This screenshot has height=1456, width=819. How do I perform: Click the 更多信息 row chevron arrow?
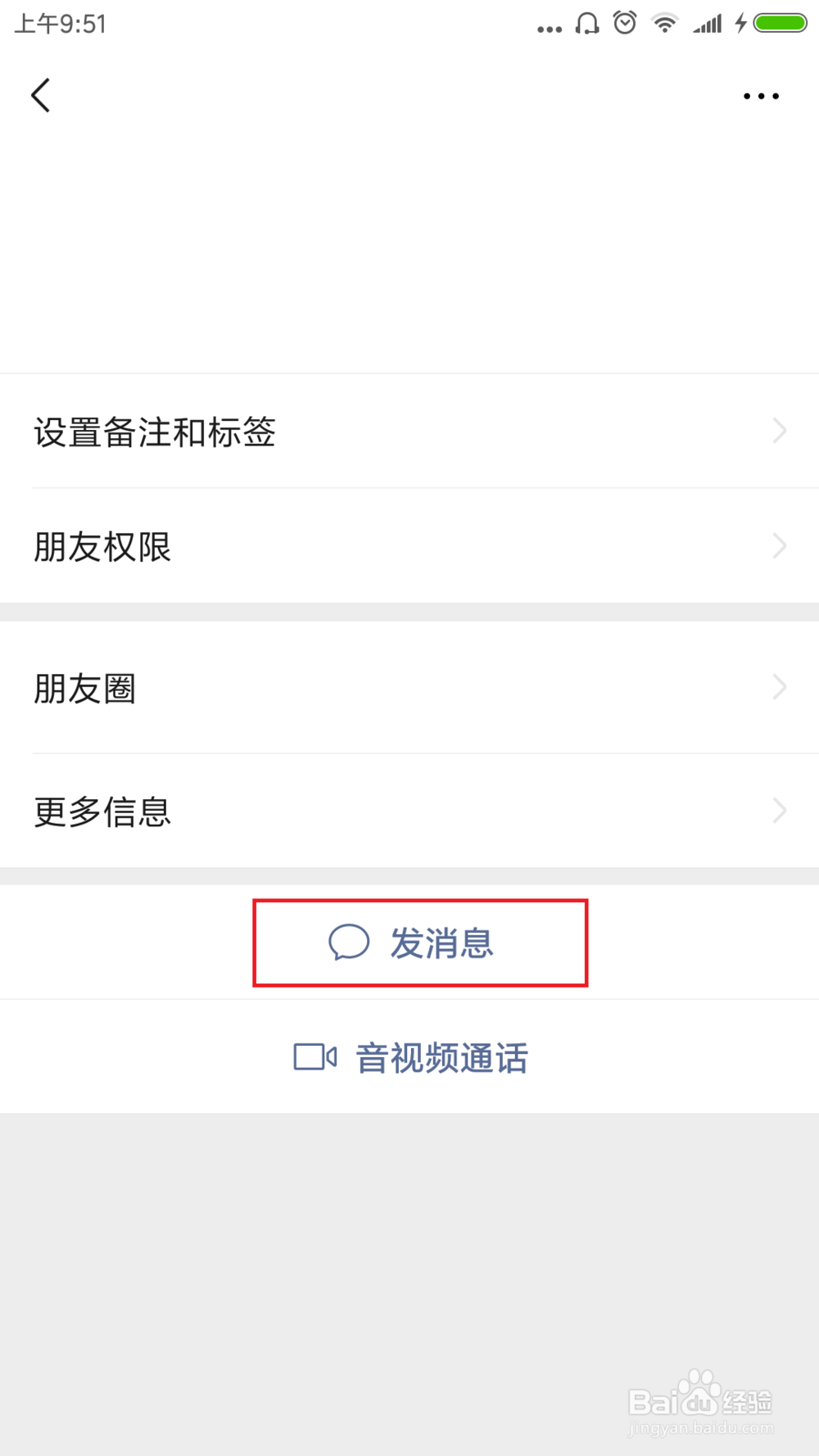click(x=779, y=811)
